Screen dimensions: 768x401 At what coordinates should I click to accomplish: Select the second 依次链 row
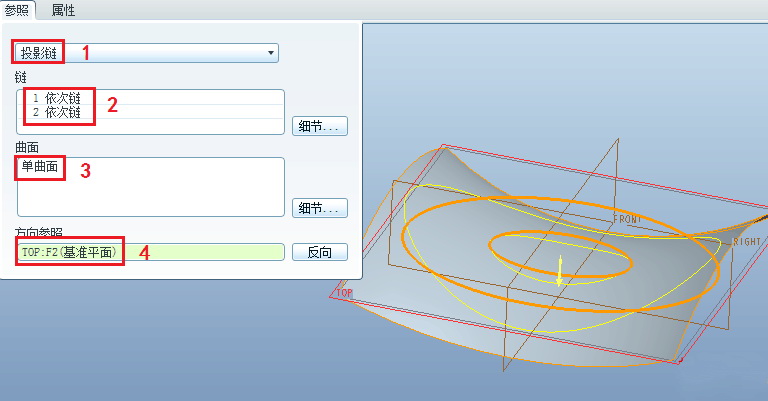tap(150, 112)
